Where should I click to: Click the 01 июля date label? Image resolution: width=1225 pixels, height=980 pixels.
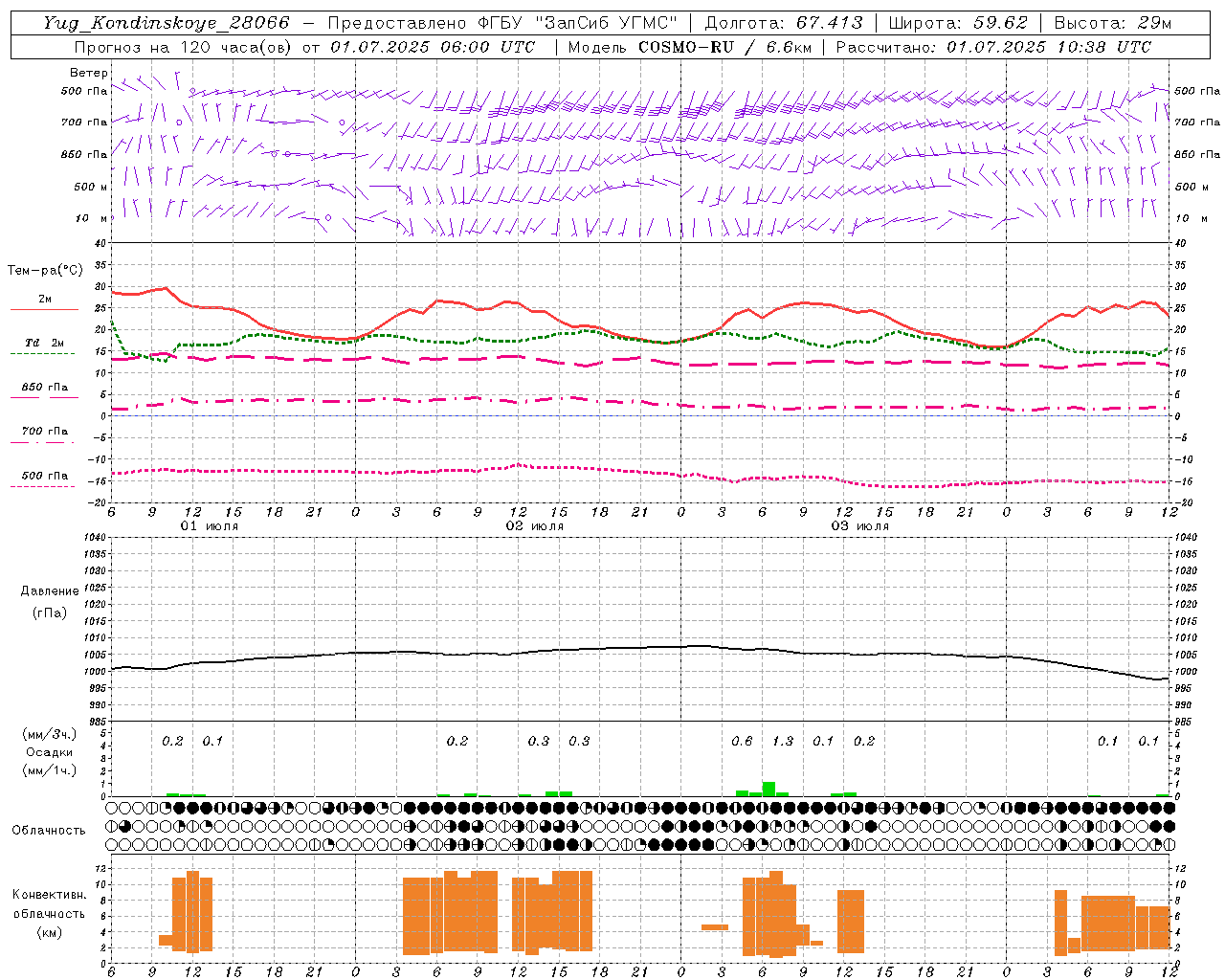coord(210,526)
